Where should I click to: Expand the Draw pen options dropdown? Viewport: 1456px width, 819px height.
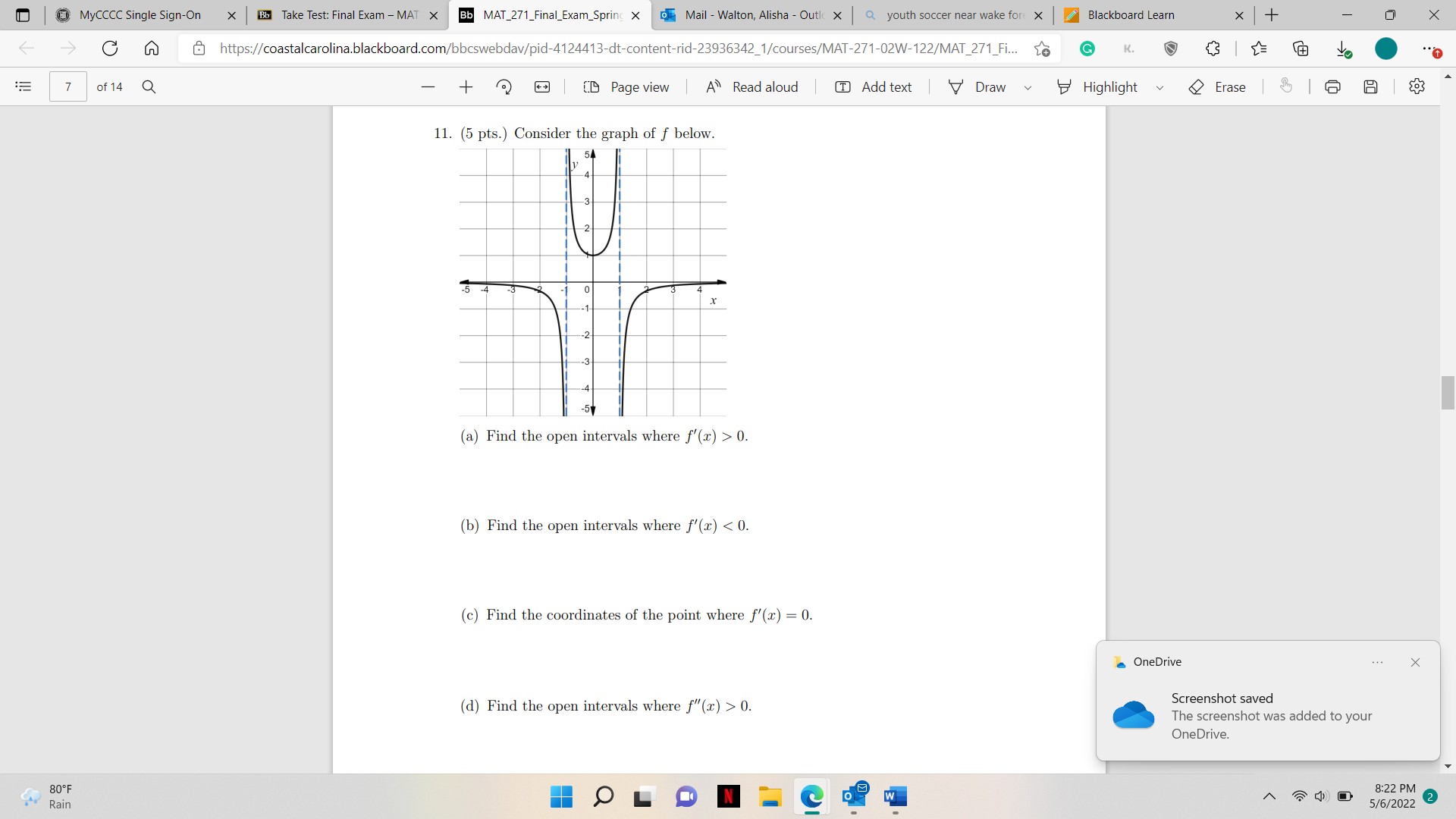pyautogui.click(x=1028, y=88)
